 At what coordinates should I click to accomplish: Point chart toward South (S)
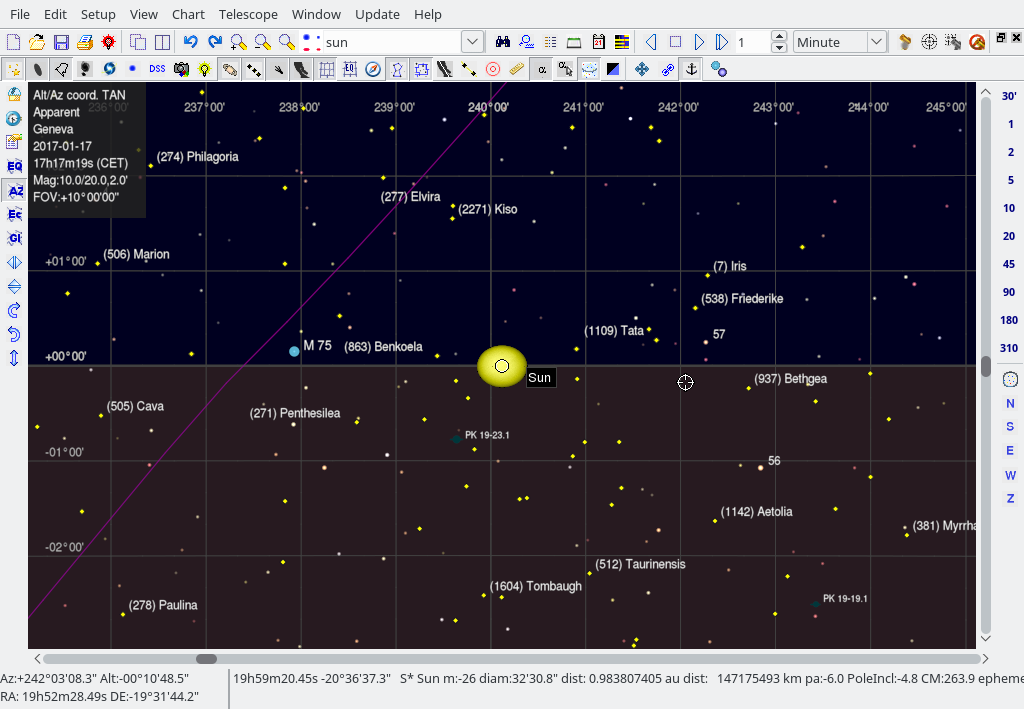tap(1010, 427)
